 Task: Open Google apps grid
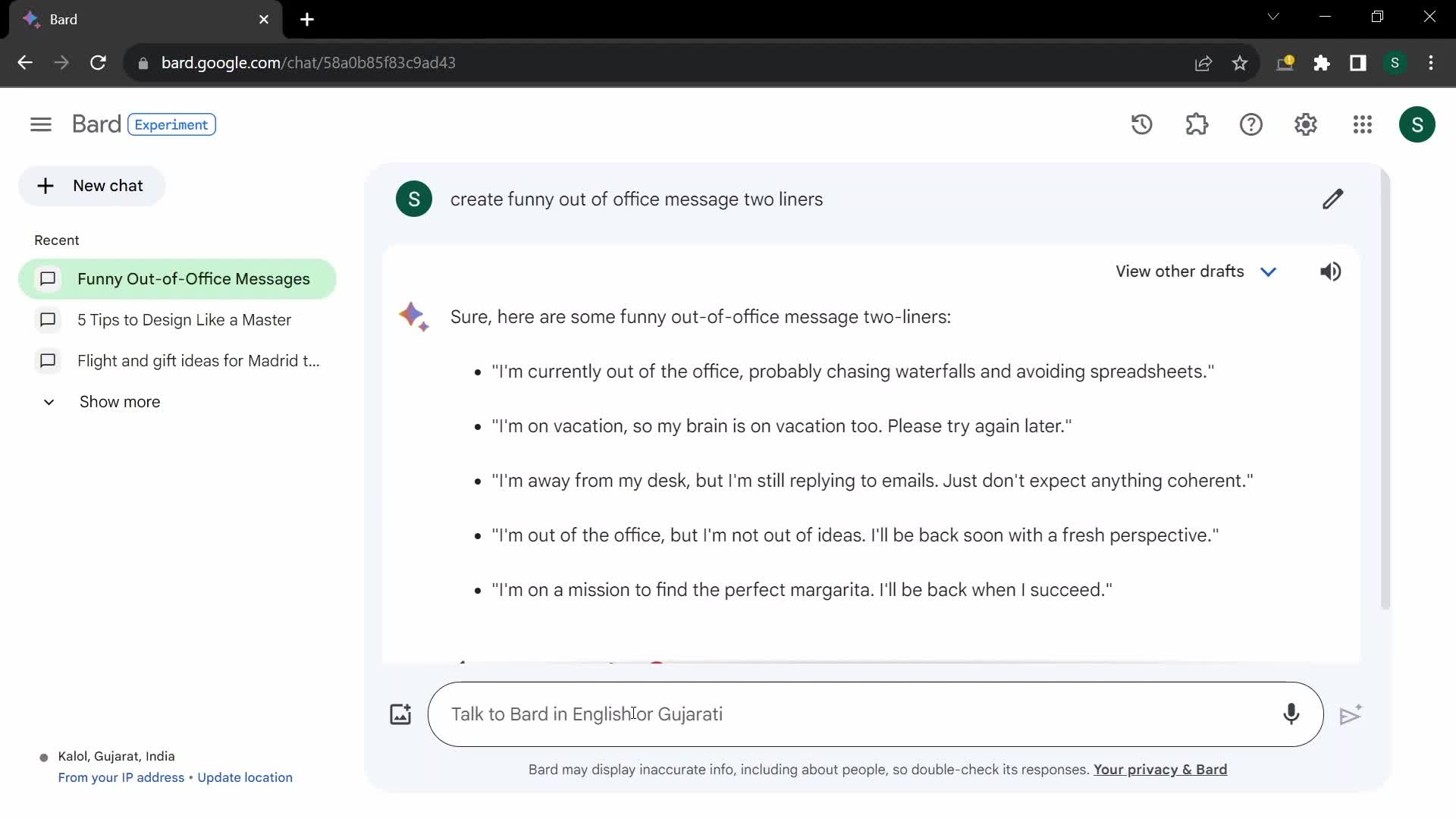point(1362,124)
